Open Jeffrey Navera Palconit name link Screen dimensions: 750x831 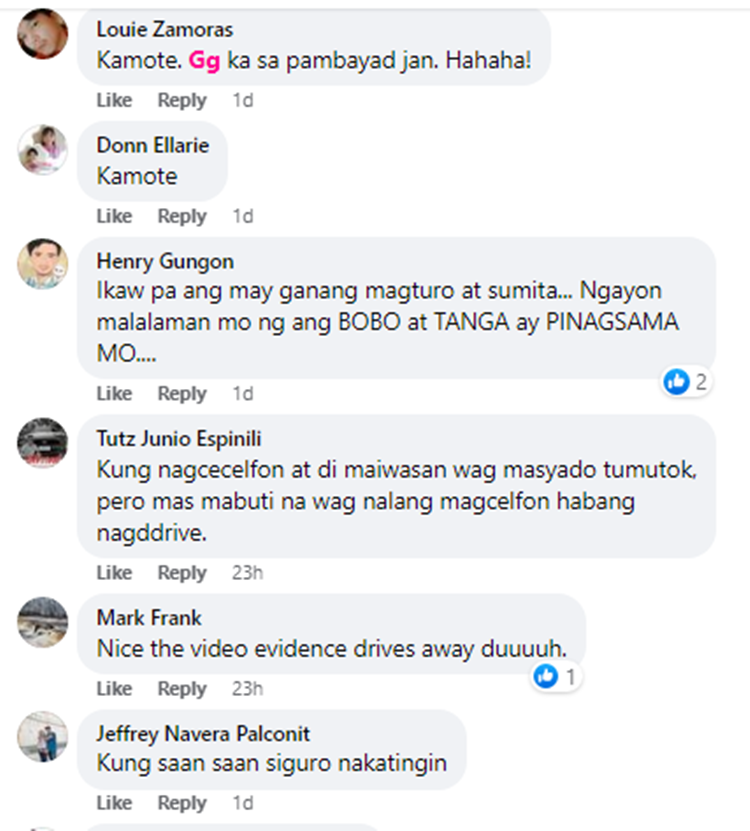(203, 734)
